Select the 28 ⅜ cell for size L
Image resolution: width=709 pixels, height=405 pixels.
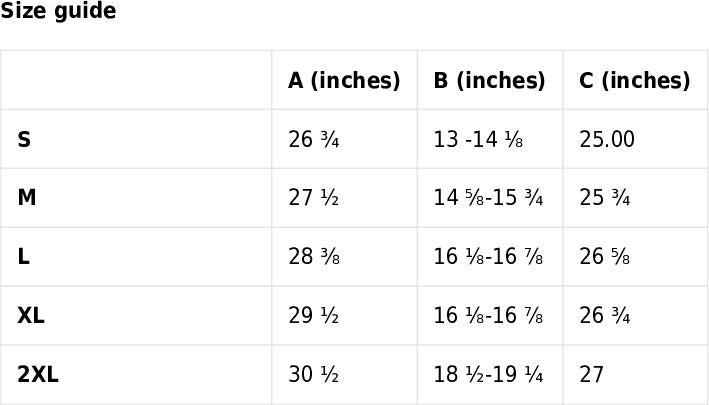[x=314, y=257]
